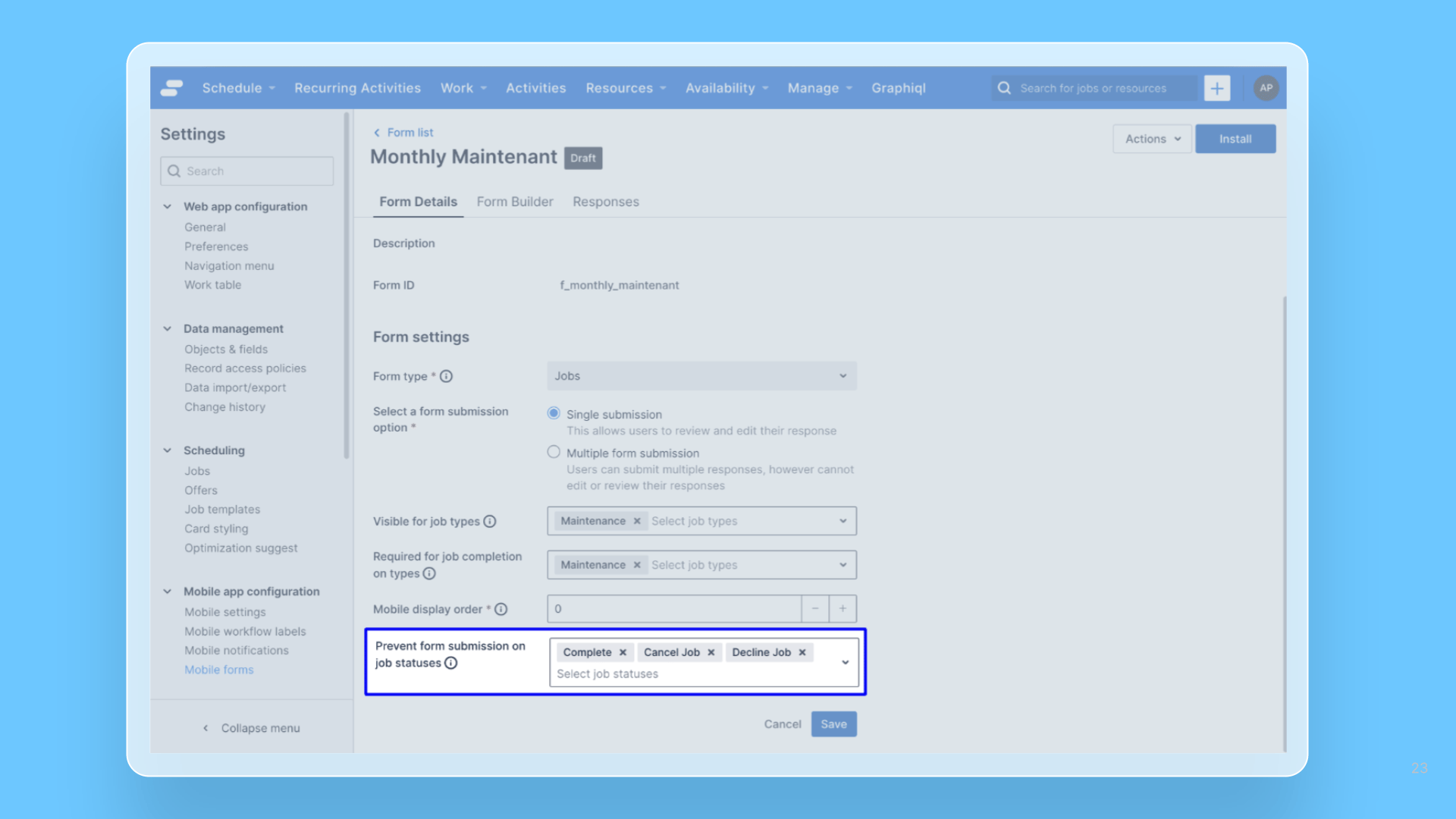
Task: Open General settings
Action: (x=205, y=227)
